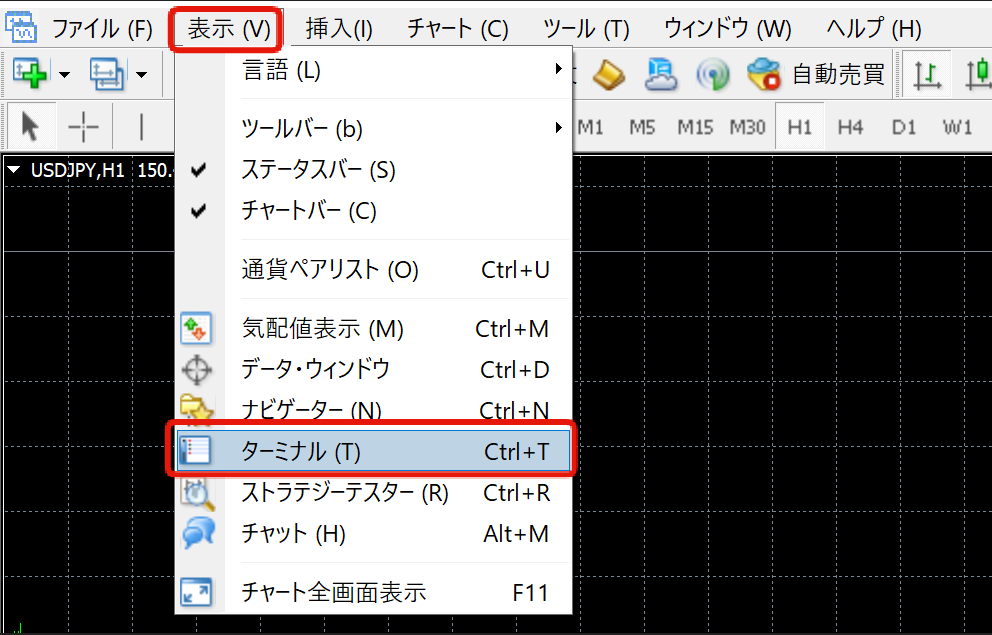
Task: Click the new chart icon with green plus
Action: click(x=30, y=74)
